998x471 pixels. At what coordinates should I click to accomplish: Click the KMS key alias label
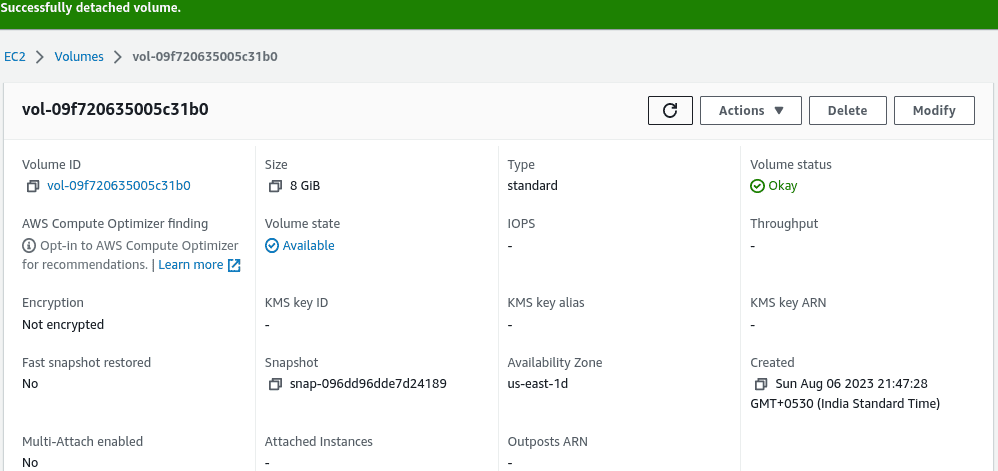click(x=546, y=303)
